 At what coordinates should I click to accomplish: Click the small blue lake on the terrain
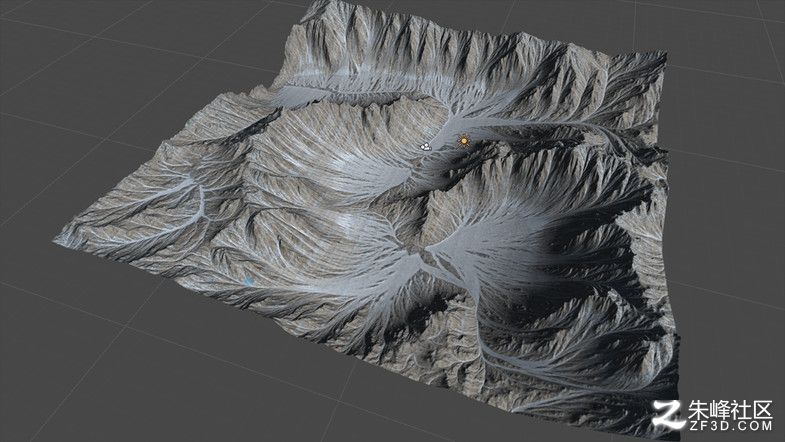pyautogui.click(x=248, y=282)
